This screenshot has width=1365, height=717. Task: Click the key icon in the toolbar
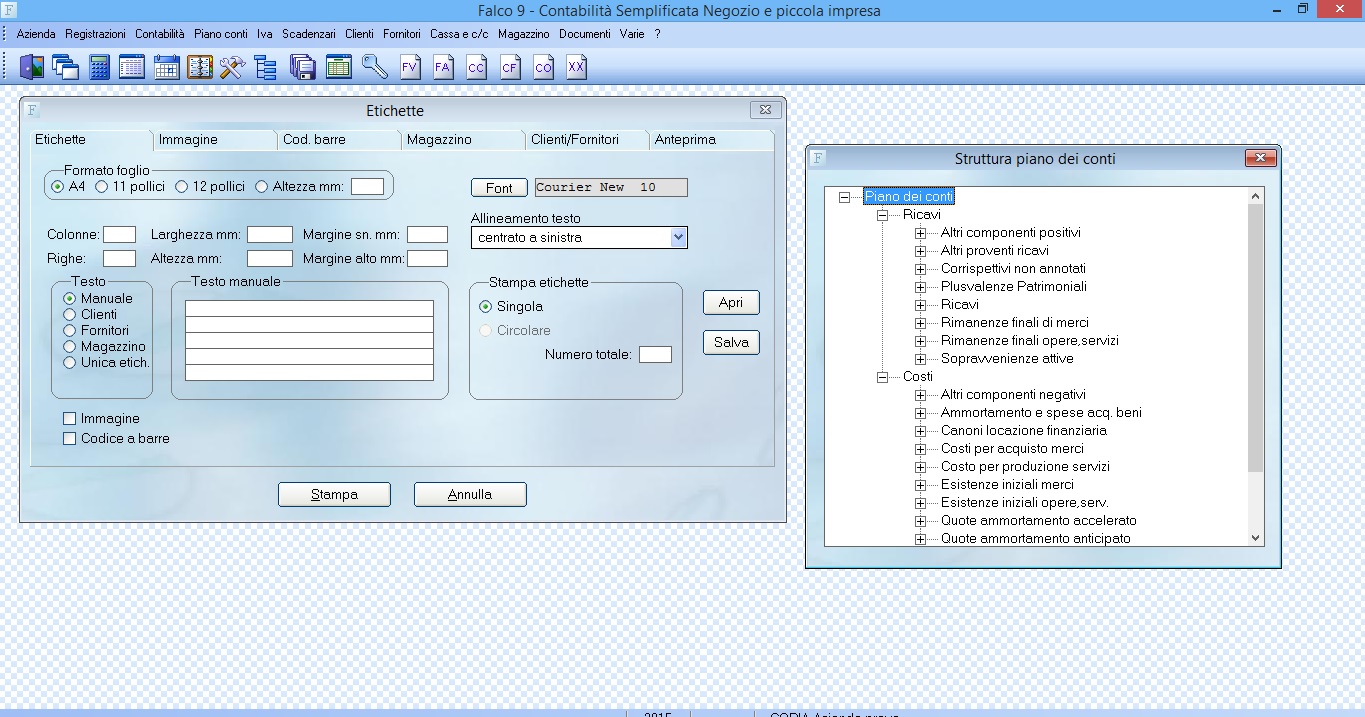pyautogui.click(x=375, y=67)
